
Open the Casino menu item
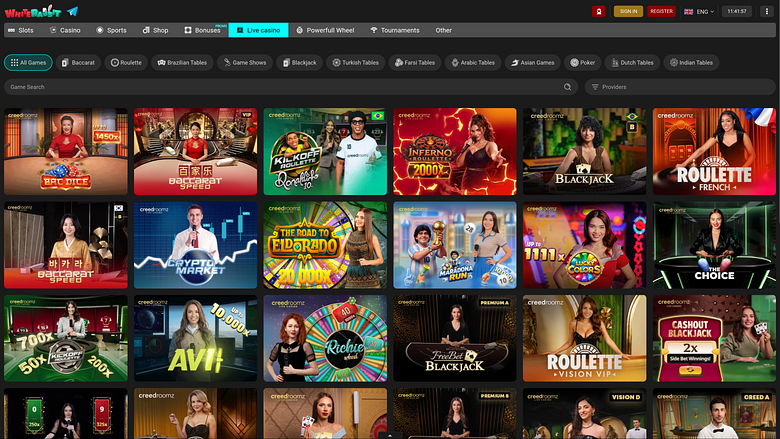[65, 30]
